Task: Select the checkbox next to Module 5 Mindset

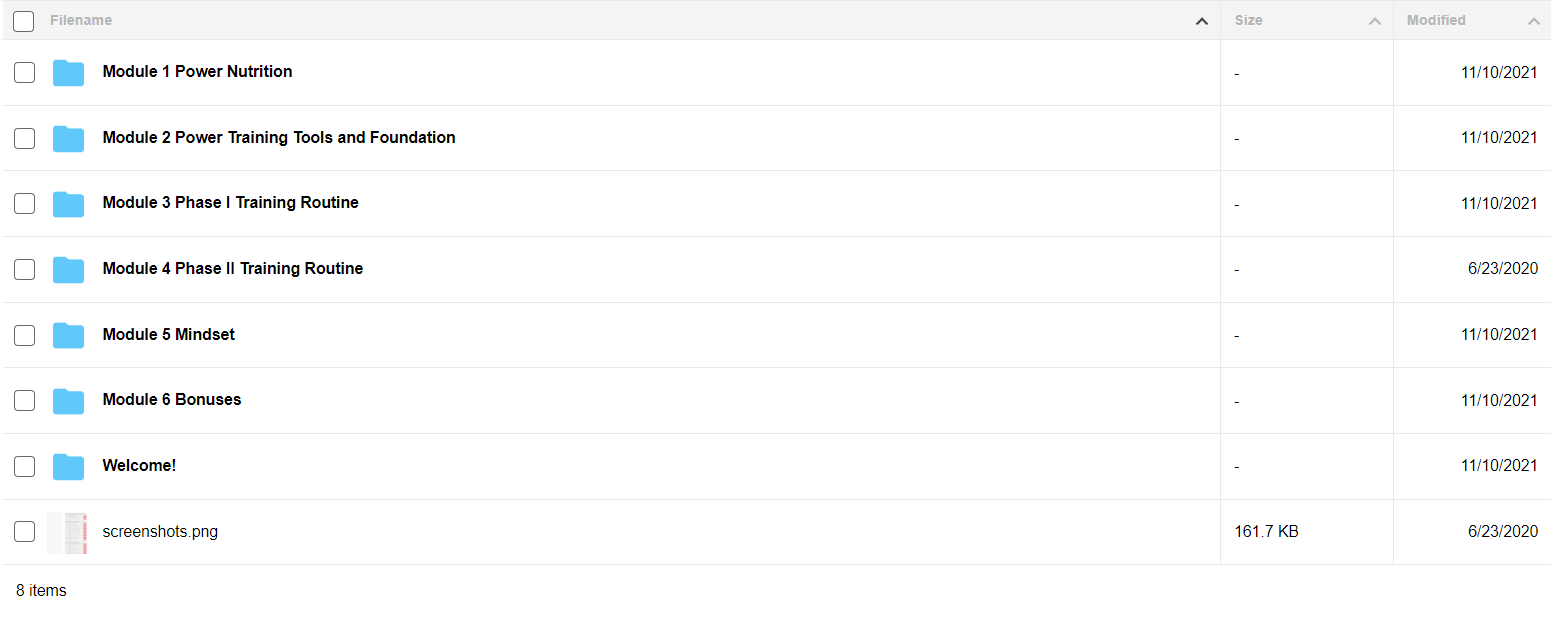Action: 24,335
